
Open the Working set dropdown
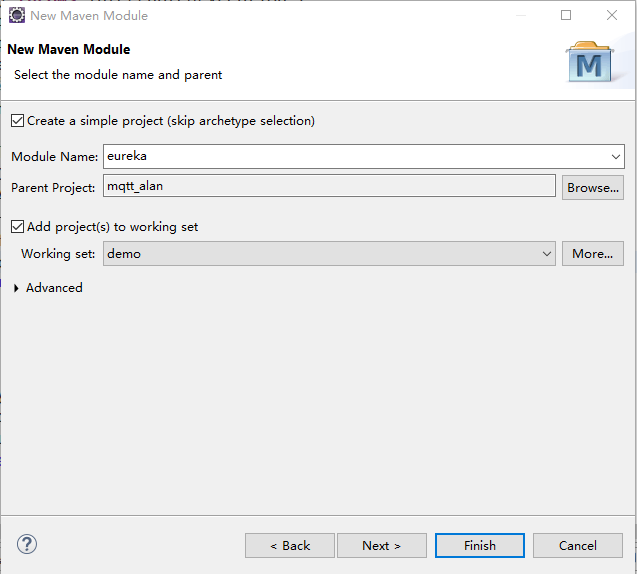click(x=329, y=253)
